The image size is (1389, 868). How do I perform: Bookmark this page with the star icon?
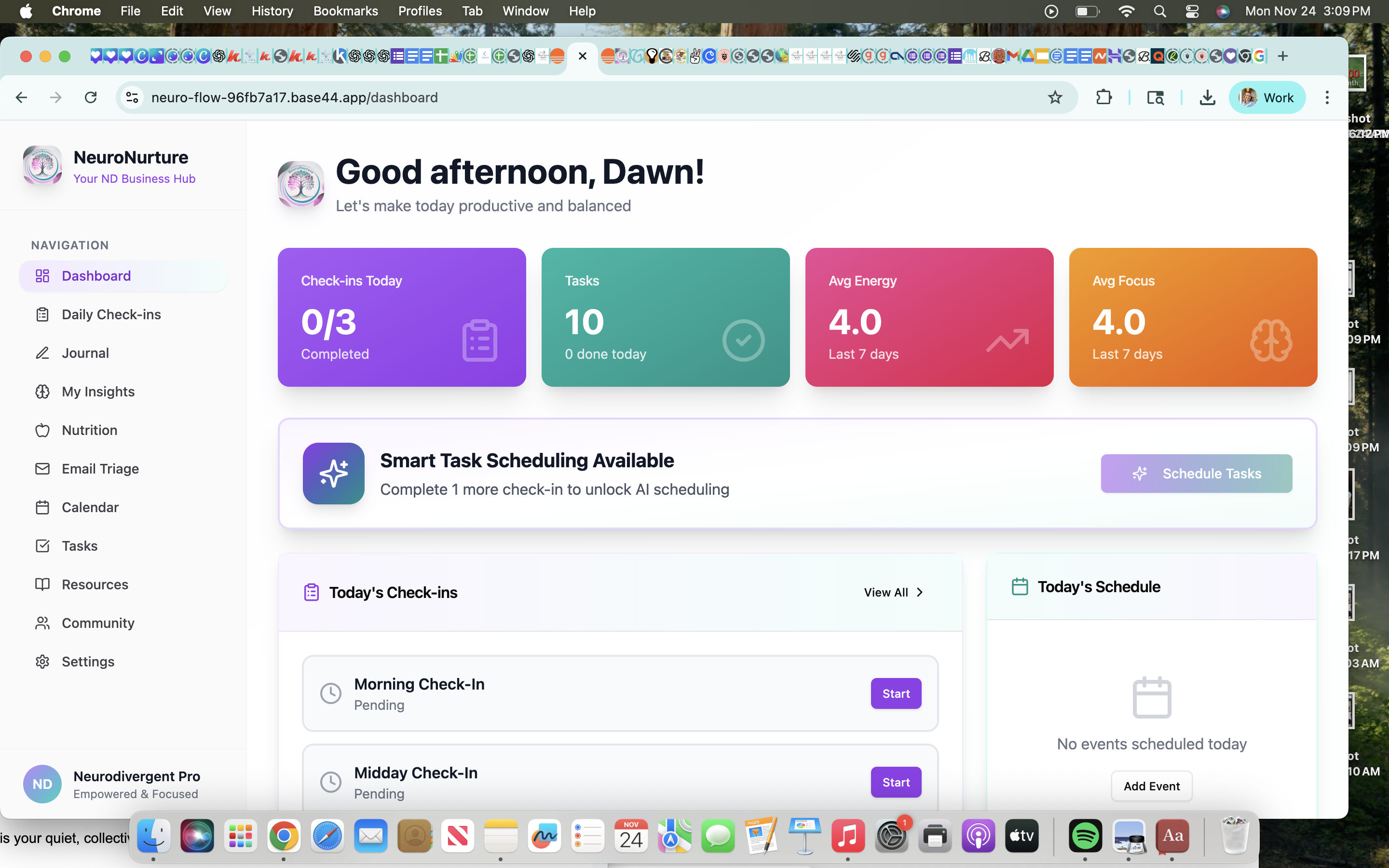tap(1055, 97)
